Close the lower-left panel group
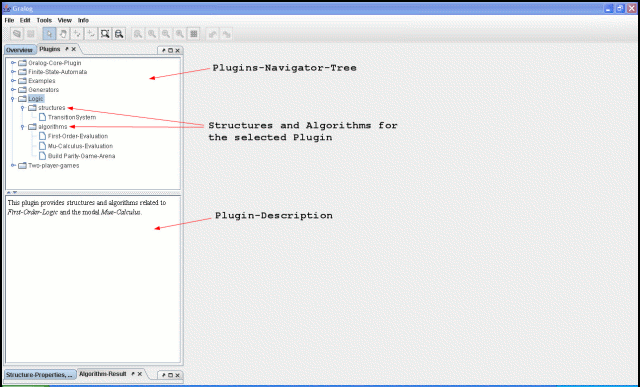The height and width of the screenshot is (387, 640). [177, 375]
